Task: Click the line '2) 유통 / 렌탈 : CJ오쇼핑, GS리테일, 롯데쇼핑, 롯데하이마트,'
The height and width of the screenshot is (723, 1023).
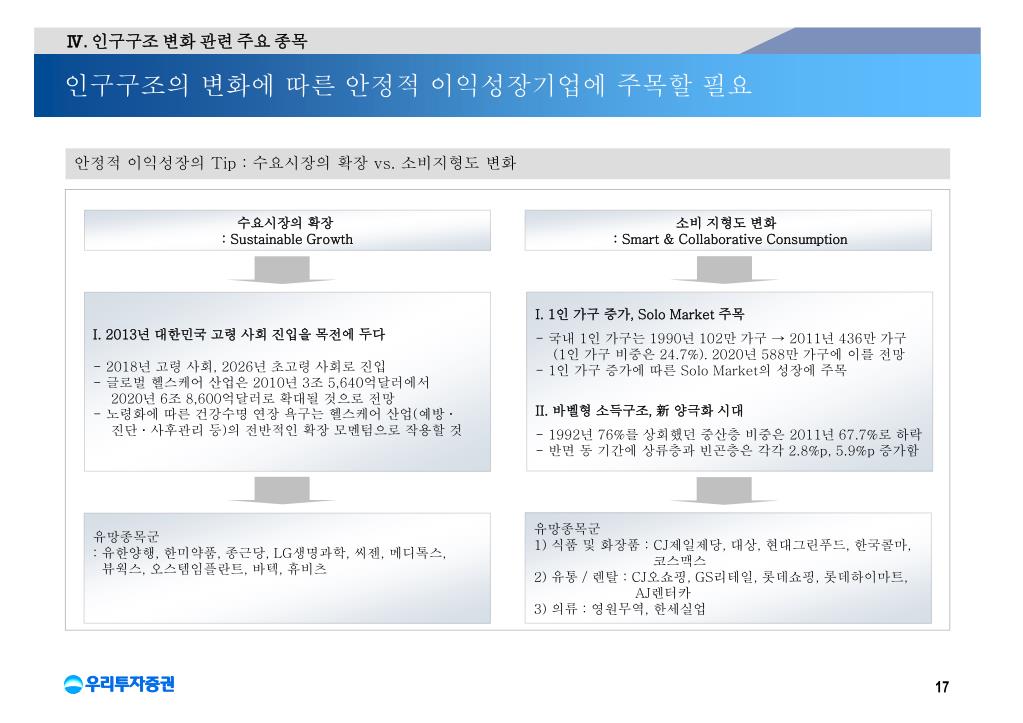Action: 721,577
